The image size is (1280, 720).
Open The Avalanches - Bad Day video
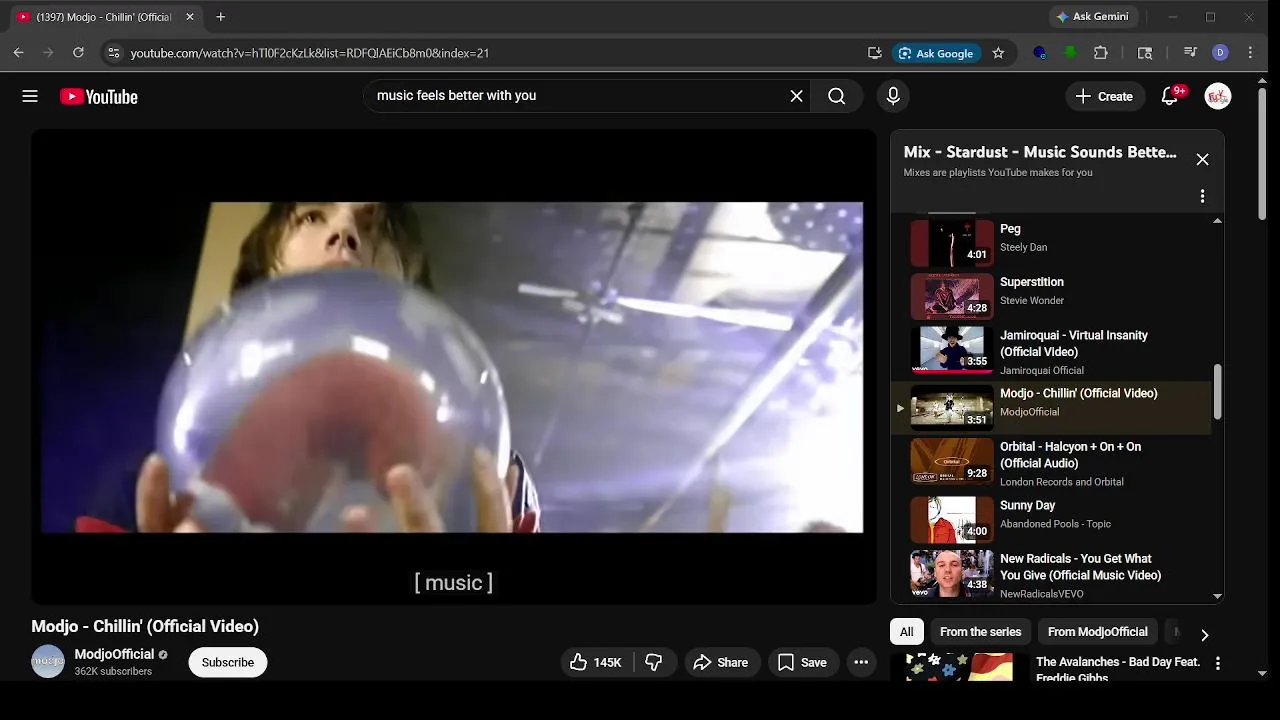pos(1118,669)
